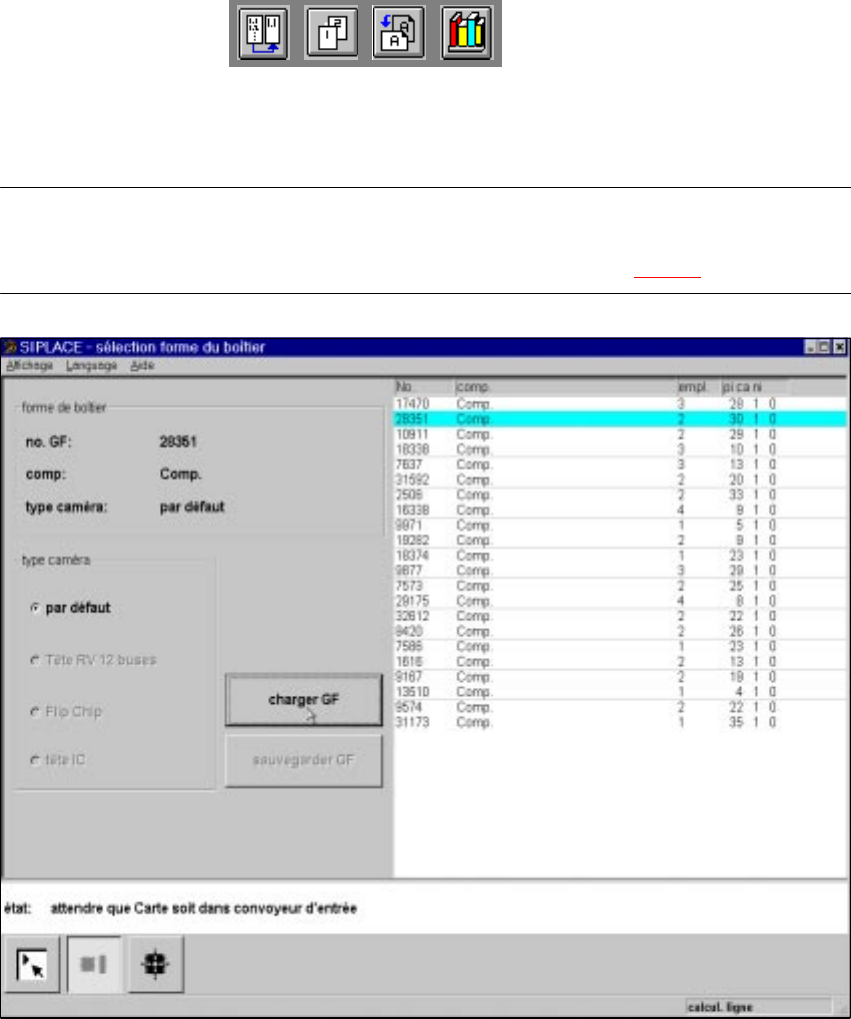Open the Language menu
Screen dimensions: 851x1019
[91, 366]
